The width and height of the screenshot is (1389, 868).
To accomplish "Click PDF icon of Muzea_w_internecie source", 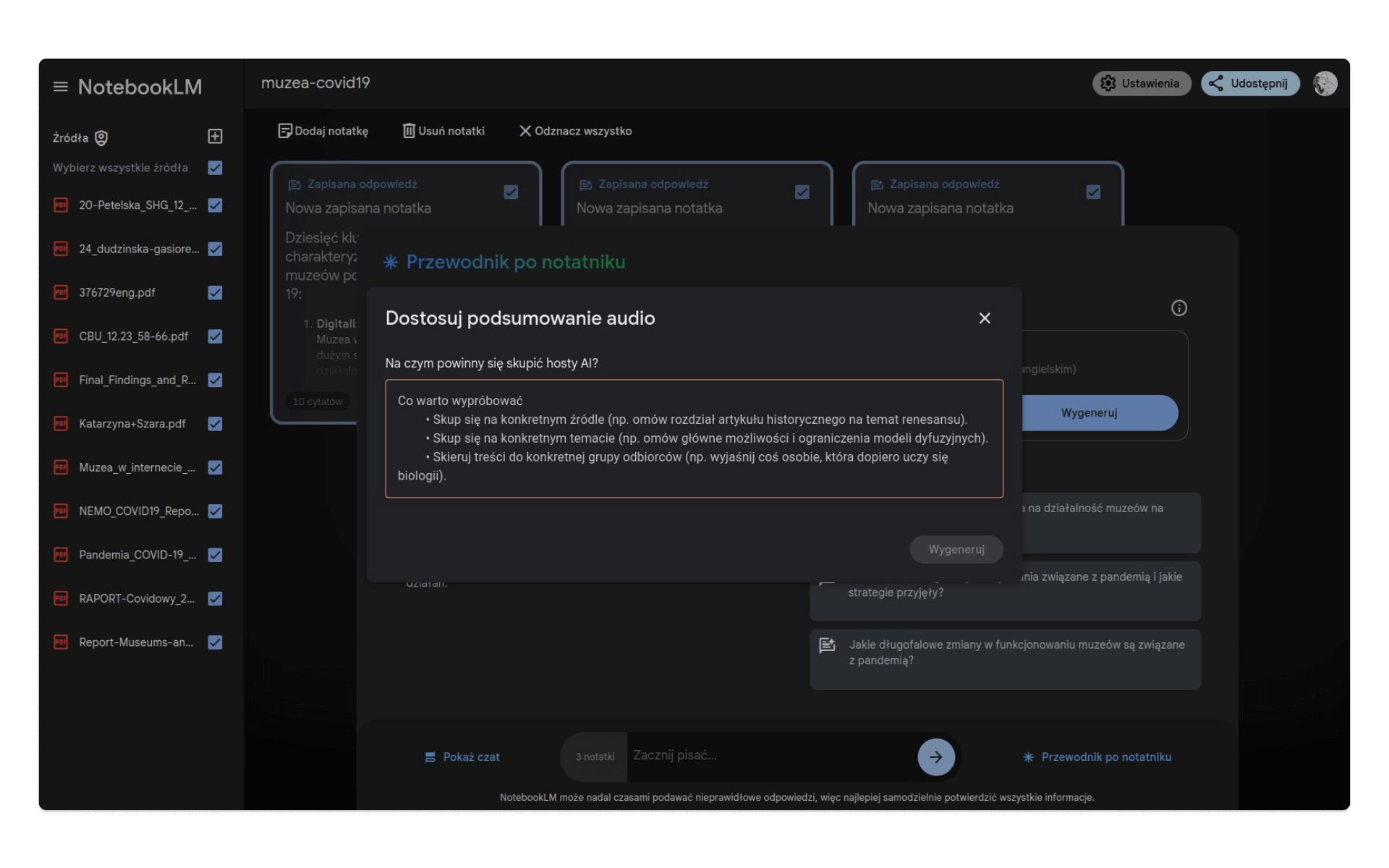I will (x=61, y=467).
